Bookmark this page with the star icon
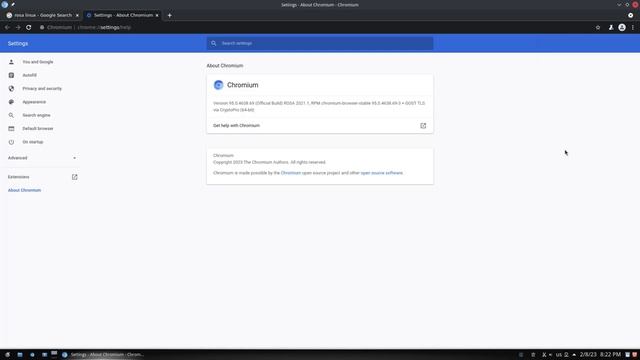Image resolution: width=640 pixels, height=360 pixels. tap(598, 27)
